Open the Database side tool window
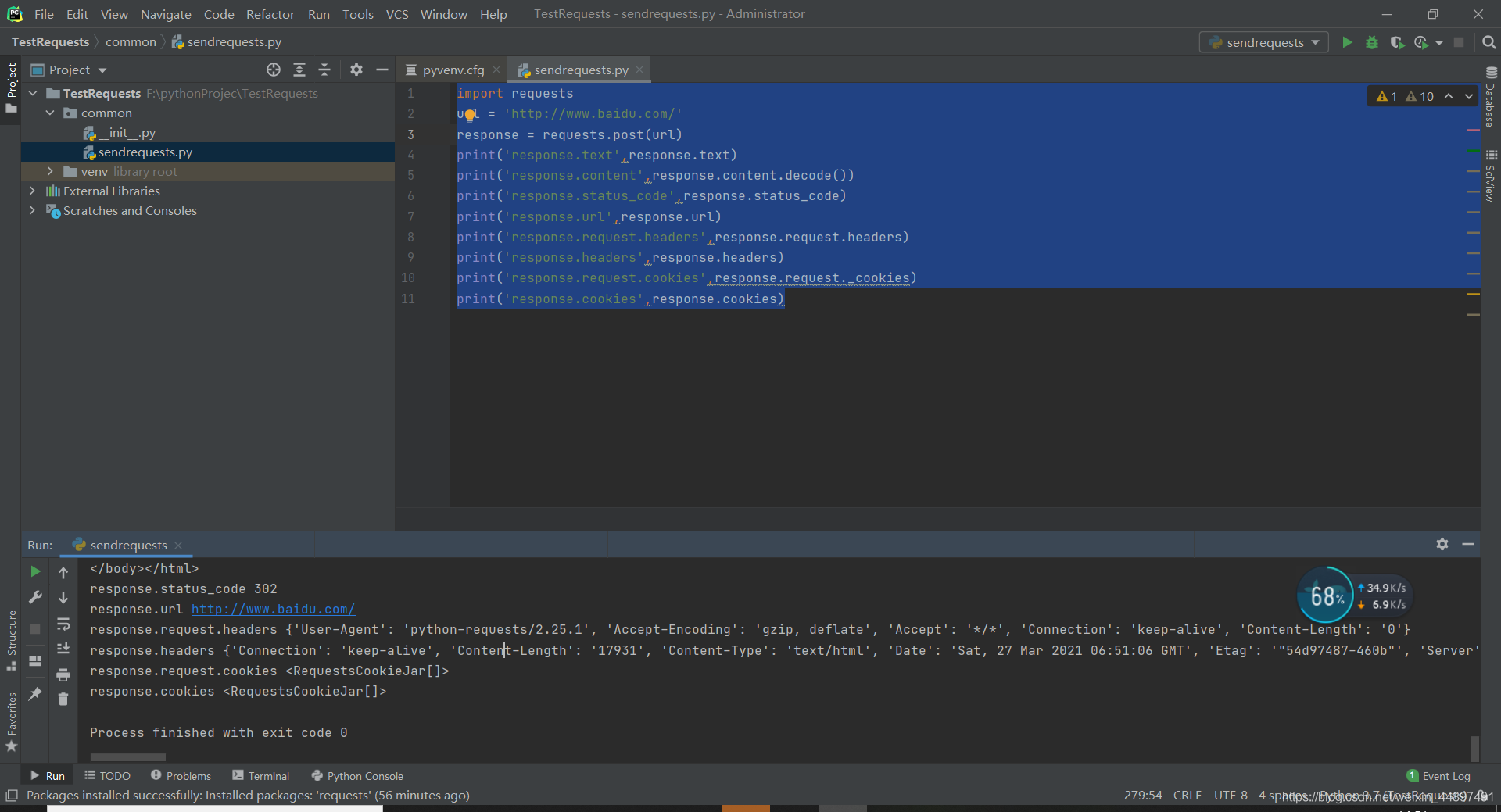Image resolution: width=1501 pixels, height=812 pixels. pos(1491,97)
